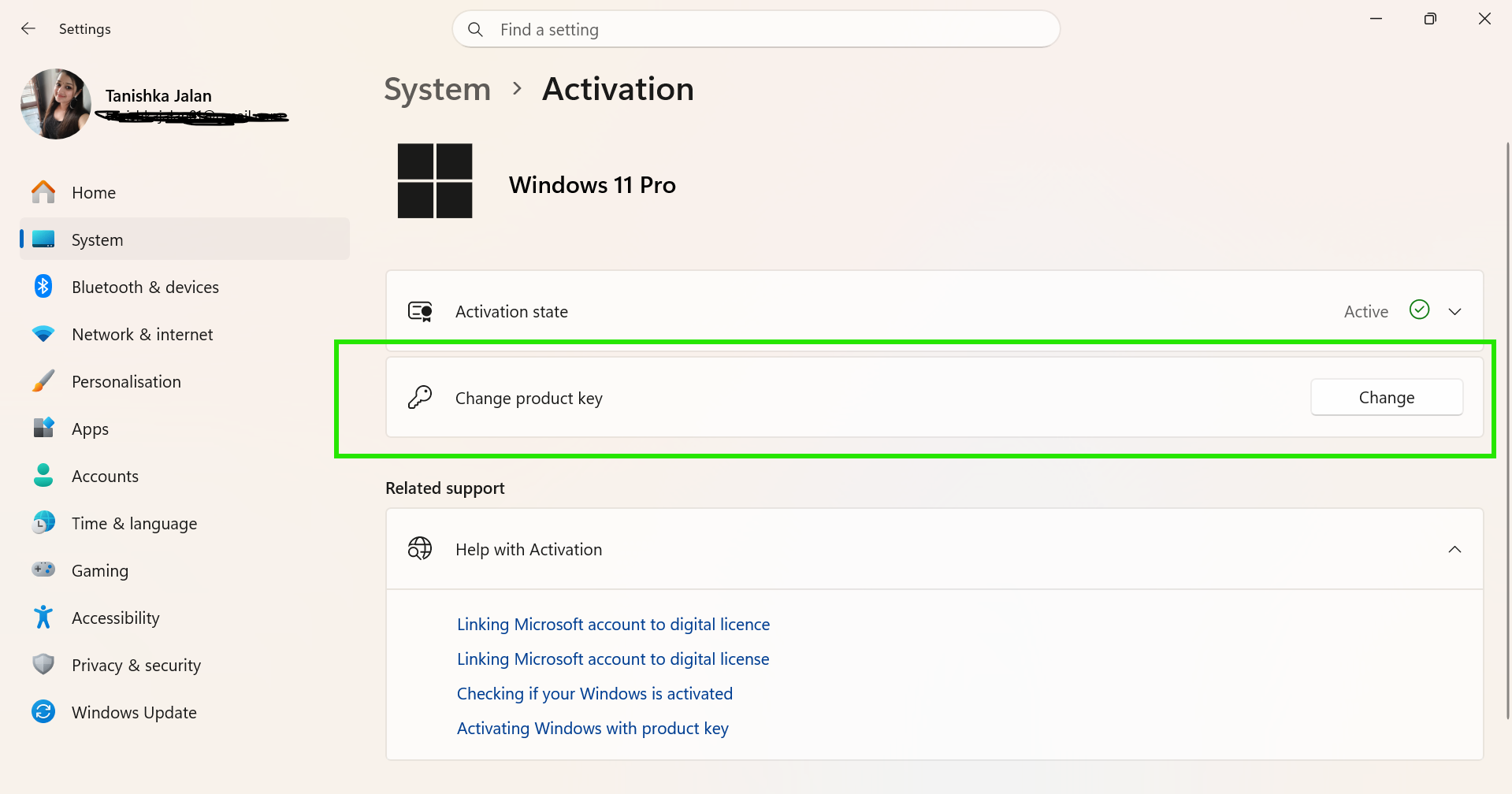Image resolution: width=1512 pixels, height=794 pixels.
Task: Click the Active status text
Action: click(x=1366, y=311)
